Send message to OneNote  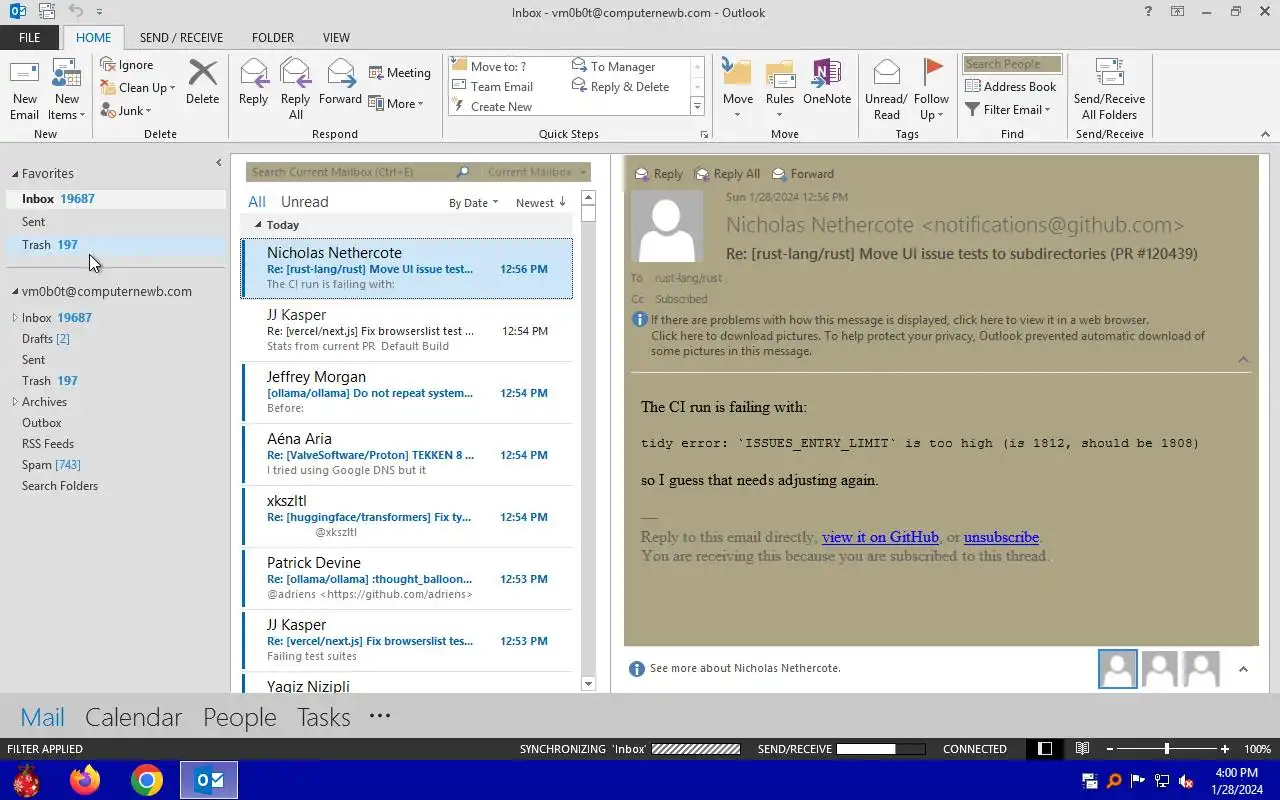tap(827, 82)
